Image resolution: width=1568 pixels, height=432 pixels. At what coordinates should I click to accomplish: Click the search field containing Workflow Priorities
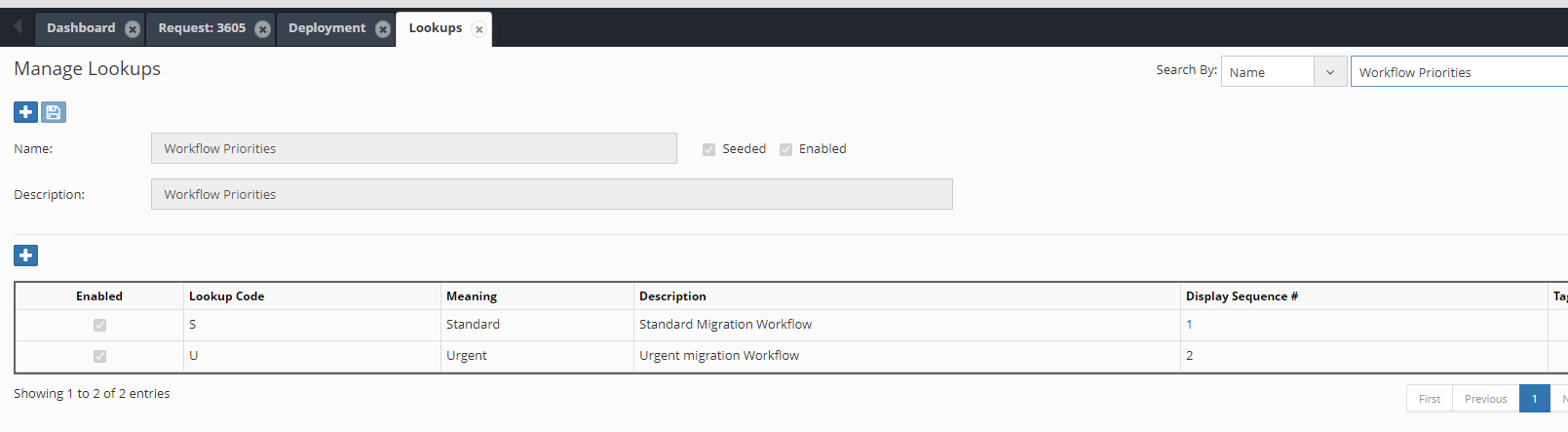coord(1457,72)
